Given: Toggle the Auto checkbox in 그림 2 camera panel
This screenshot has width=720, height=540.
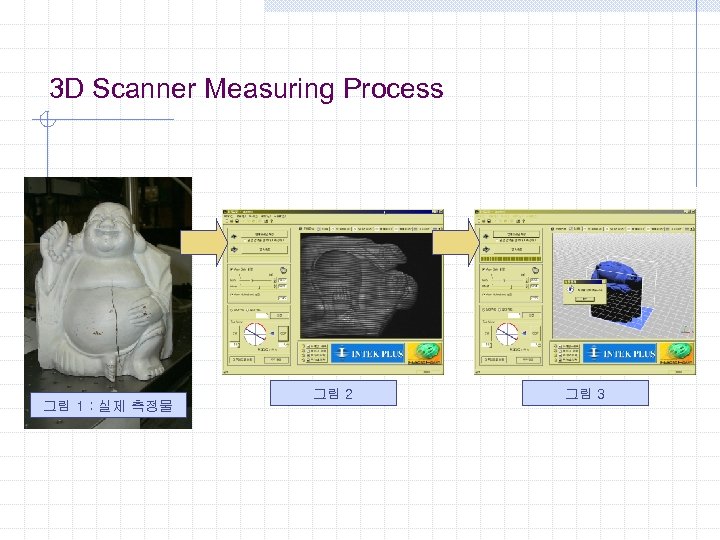Looking at the screenshot, I should pyautogui.click(x=231, y=270).
